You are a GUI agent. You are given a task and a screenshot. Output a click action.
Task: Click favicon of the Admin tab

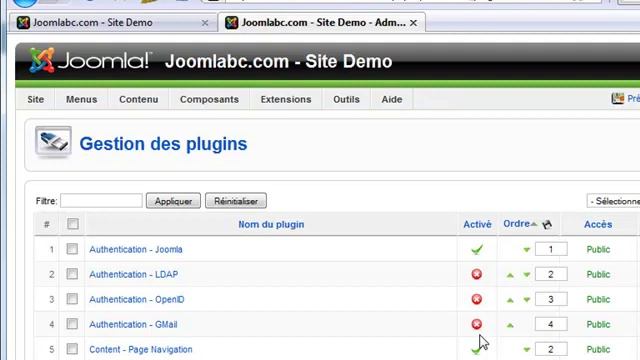[x=231, y=22]
